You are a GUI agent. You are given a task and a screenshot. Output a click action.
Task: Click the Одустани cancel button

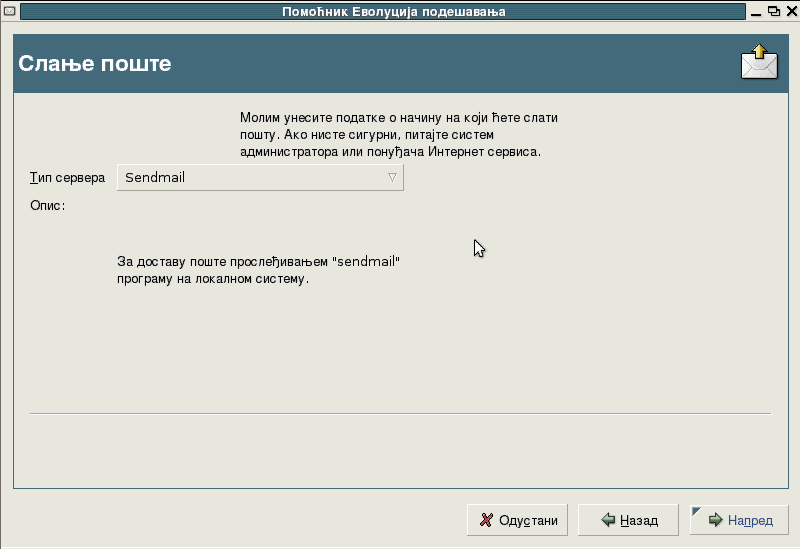[517, 520]
